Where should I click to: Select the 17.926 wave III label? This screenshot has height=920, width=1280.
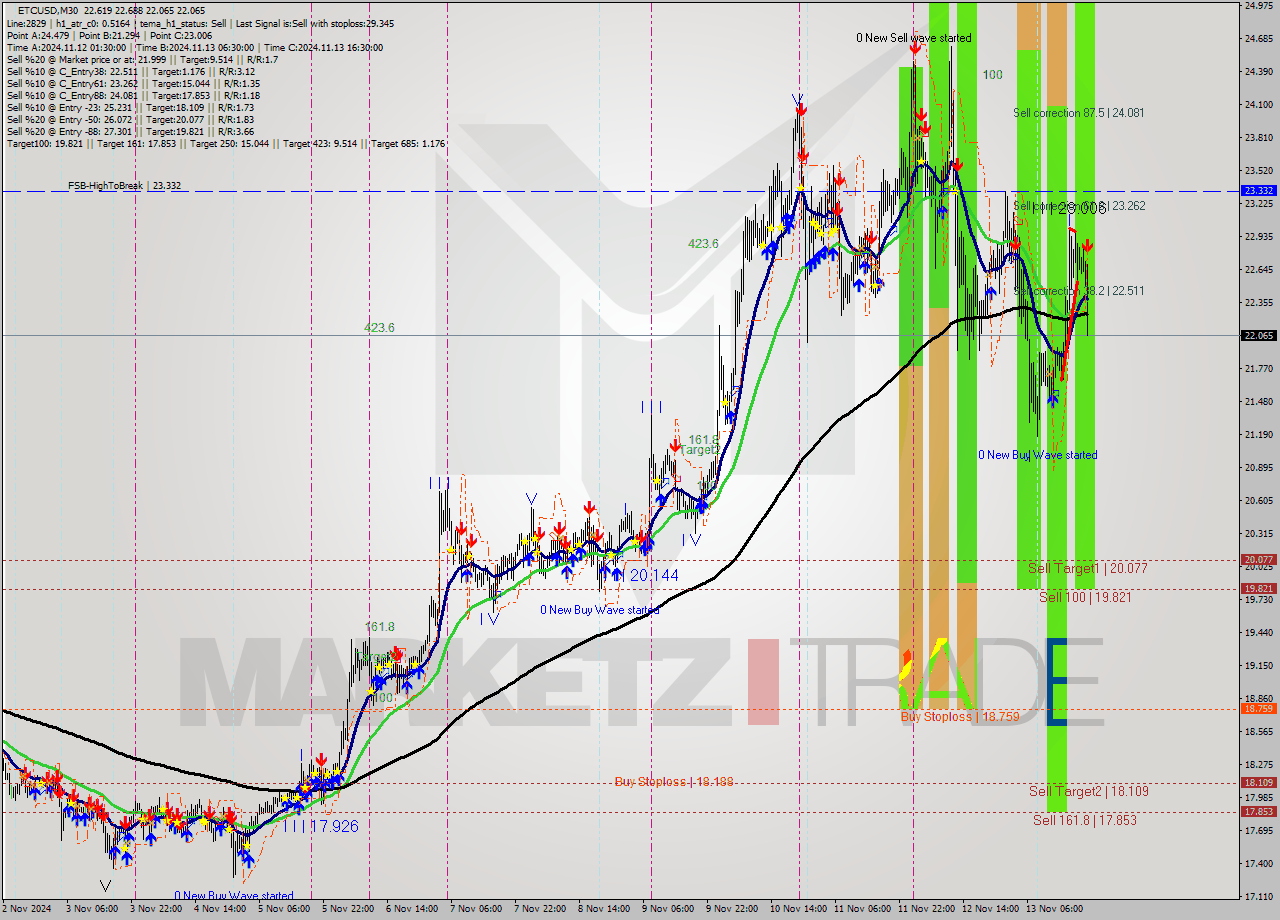(x=320, y=826)
